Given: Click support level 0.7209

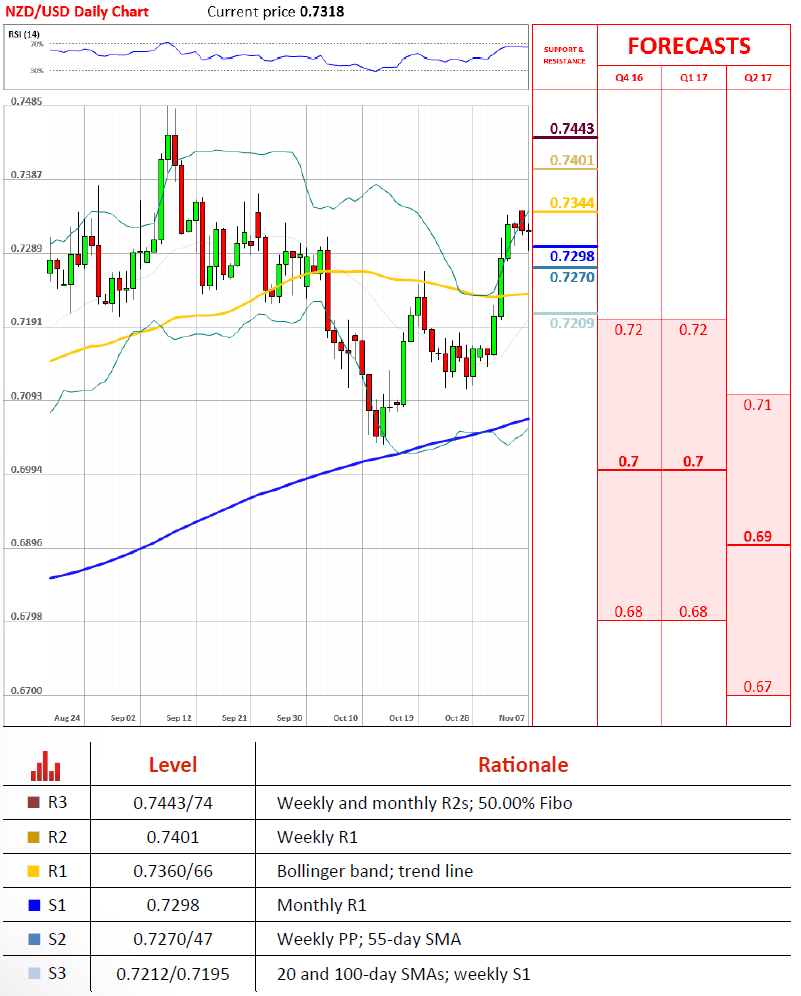Looking at the screenshot, I should point(572,323).
